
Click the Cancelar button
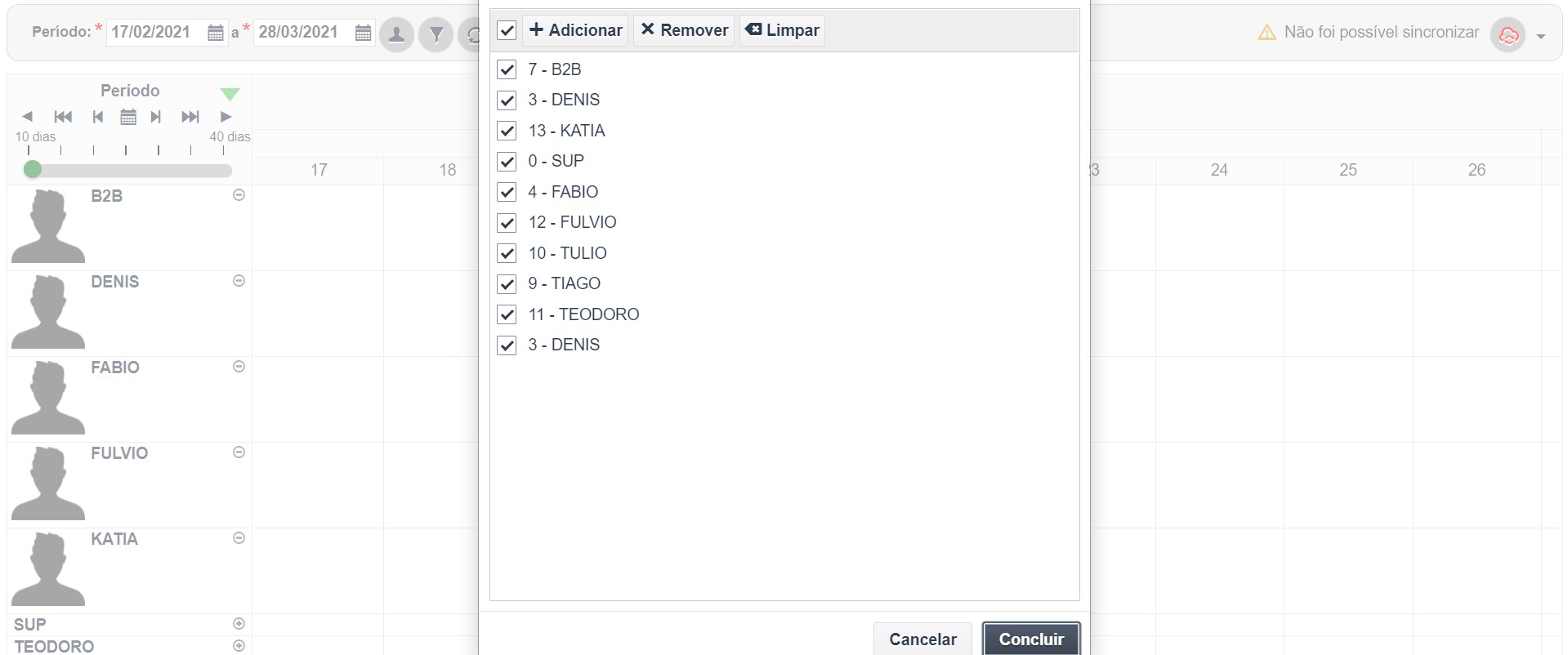click(922, 639)
